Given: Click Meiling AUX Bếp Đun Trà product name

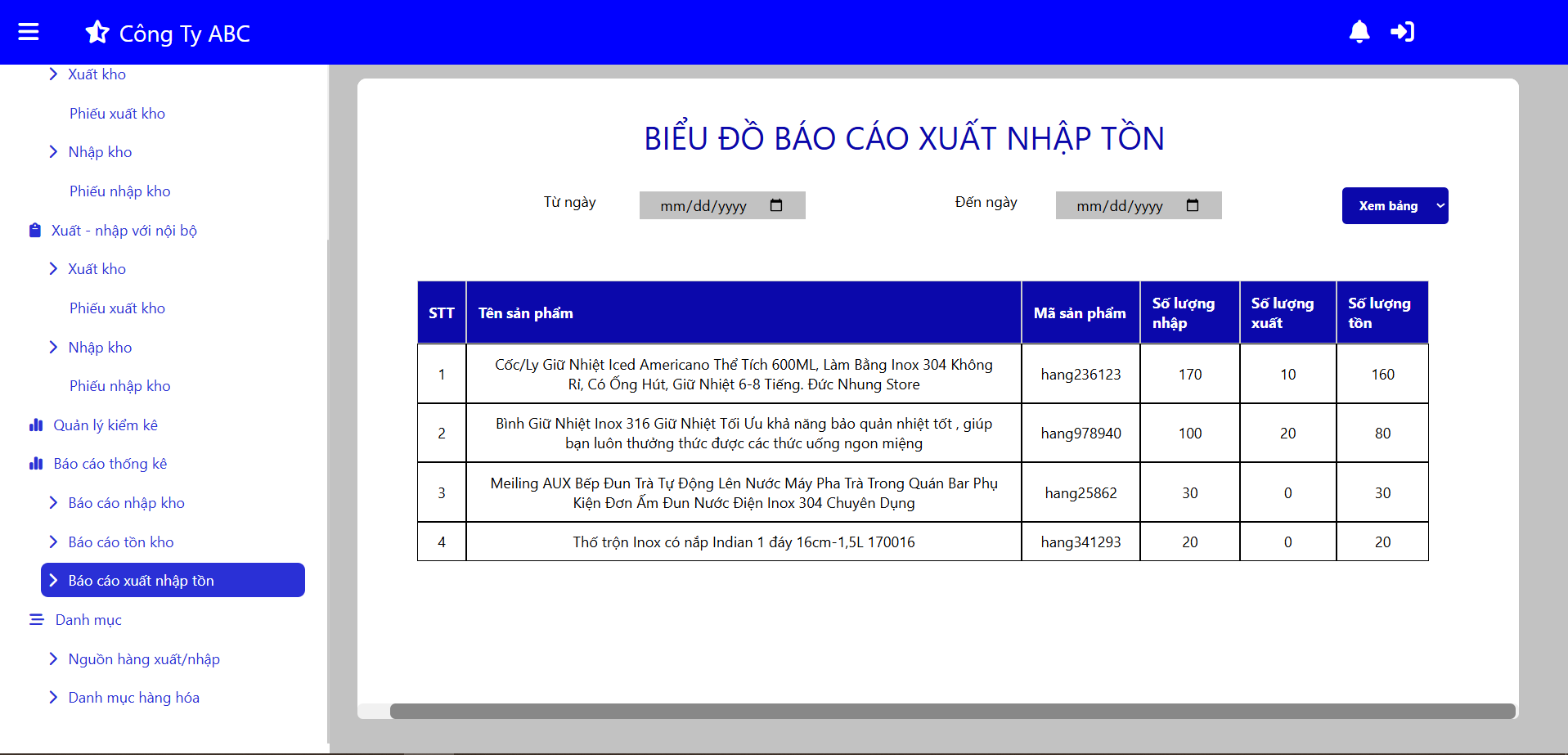Looking at the screenshot, I should point(744,493).
